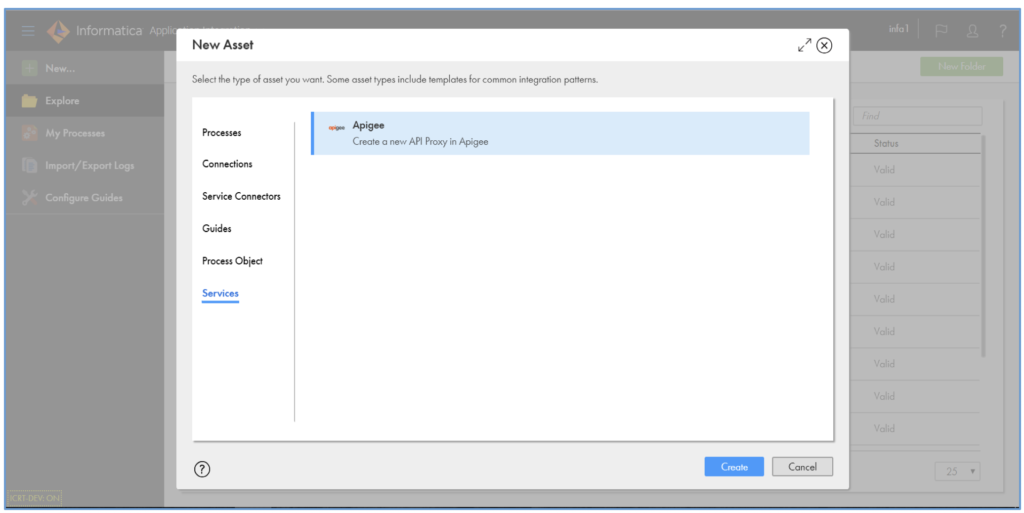1024x513 pixels.
Task: Expand the New Asset dialog to full size
Action: point(804,45)
